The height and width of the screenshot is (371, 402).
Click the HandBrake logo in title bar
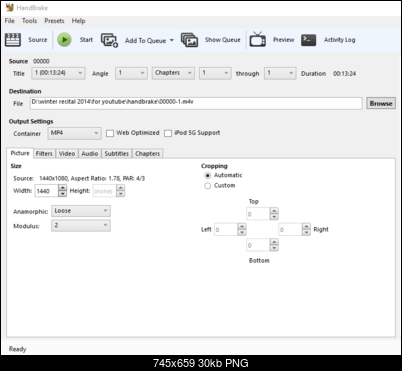click(10, 7)
